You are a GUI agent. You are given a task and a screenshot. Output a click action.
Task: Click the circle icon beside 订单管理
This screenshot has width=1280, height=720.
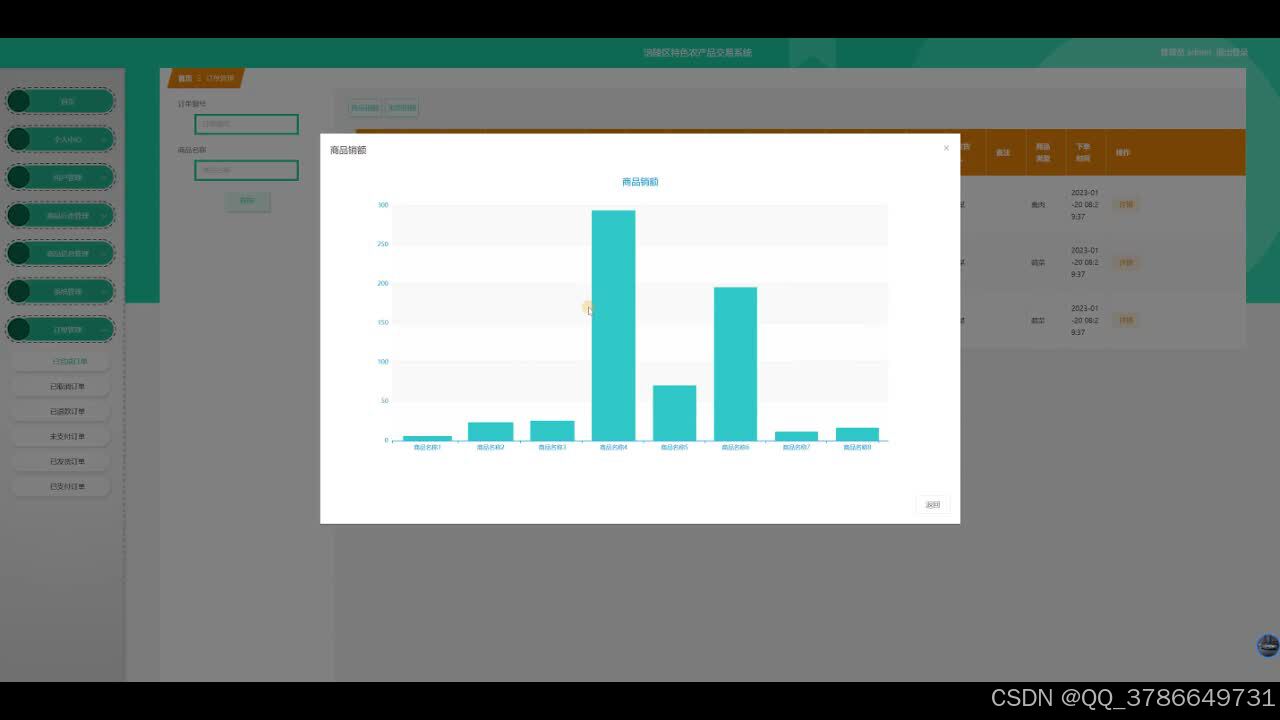coord(19,329)
